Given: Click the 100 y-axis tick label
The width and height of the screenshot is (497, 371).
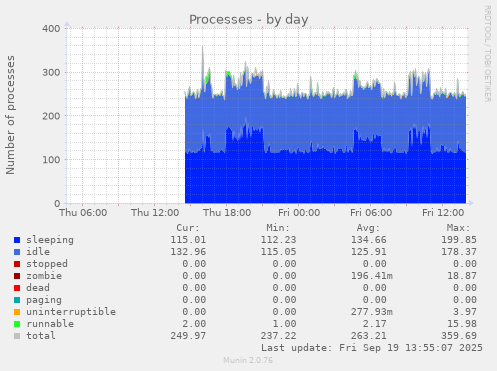Looking at the screenshot, I should click(51, 160).
